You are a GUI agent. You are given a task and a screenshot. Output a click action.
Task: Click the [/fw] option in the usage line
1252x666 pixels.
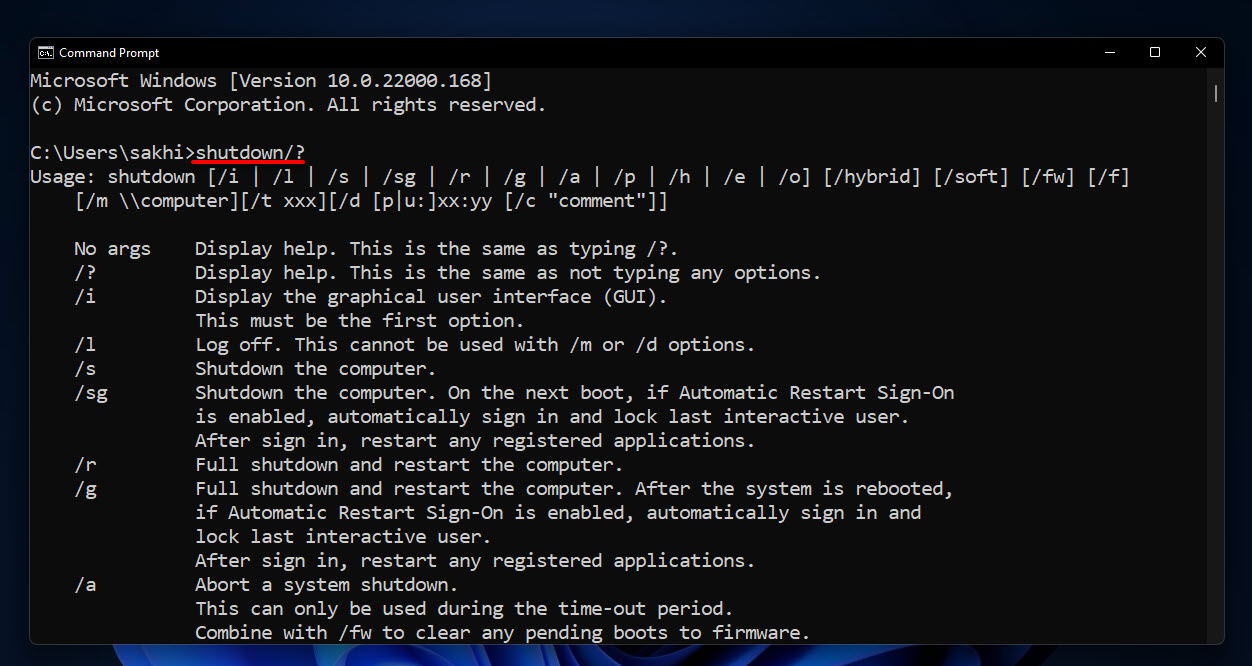coord(1044,177)
